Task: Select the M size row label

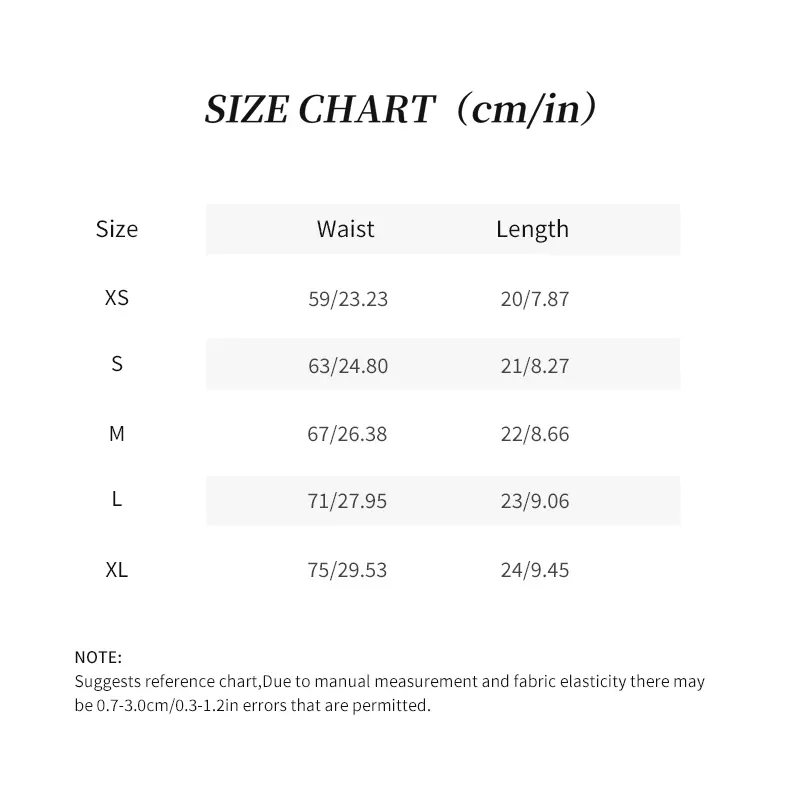Action: click(x=117, y=434)
